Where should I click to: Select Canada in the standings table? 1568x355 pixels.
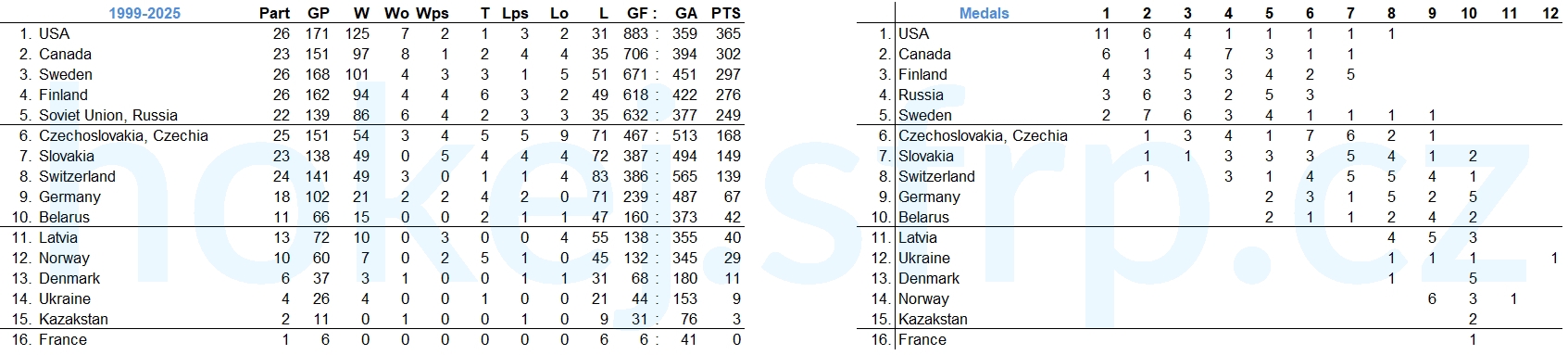pyautogui.click(x=65, y=54)
